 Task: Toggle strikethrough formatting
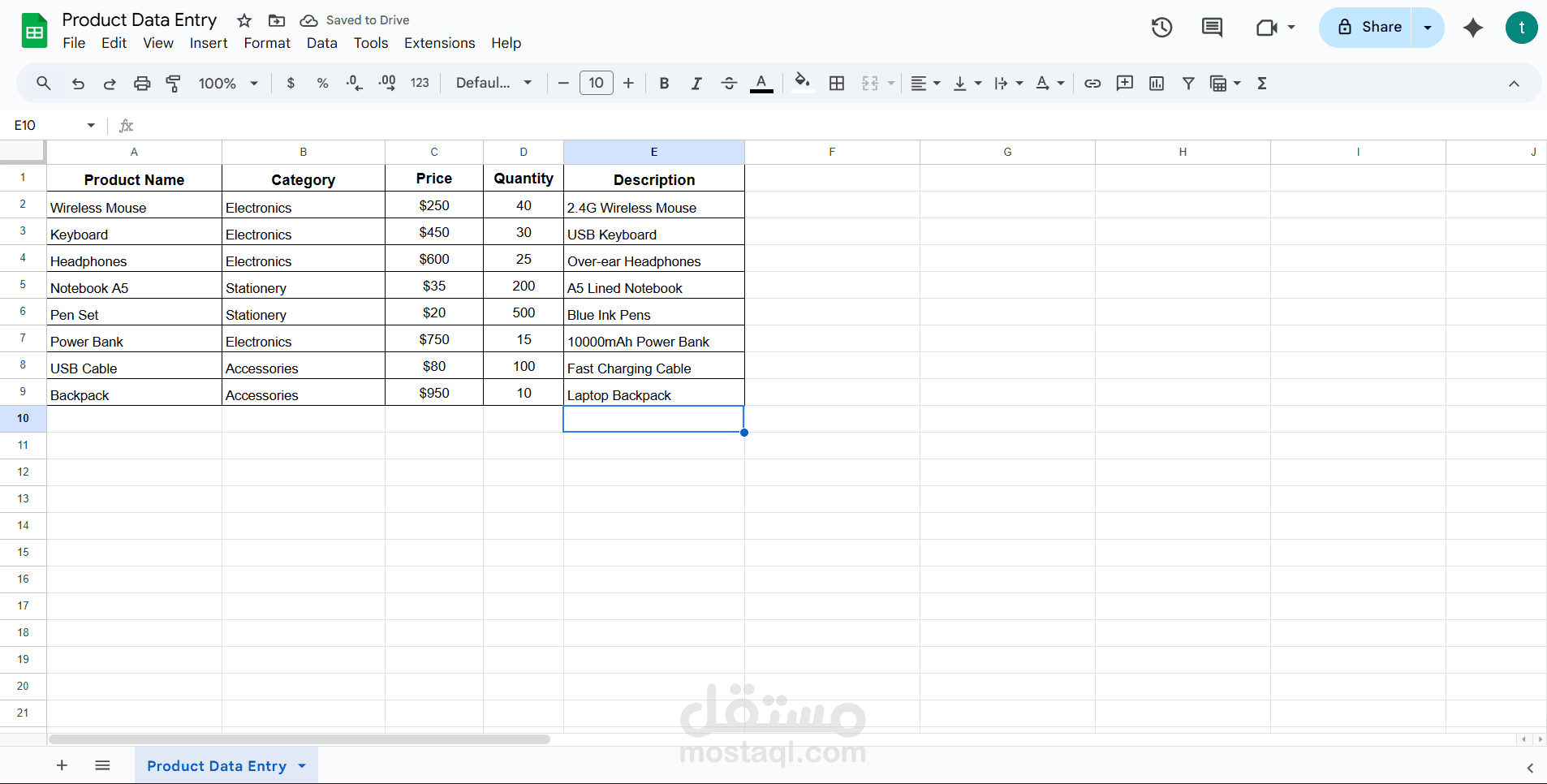(729, 83)
